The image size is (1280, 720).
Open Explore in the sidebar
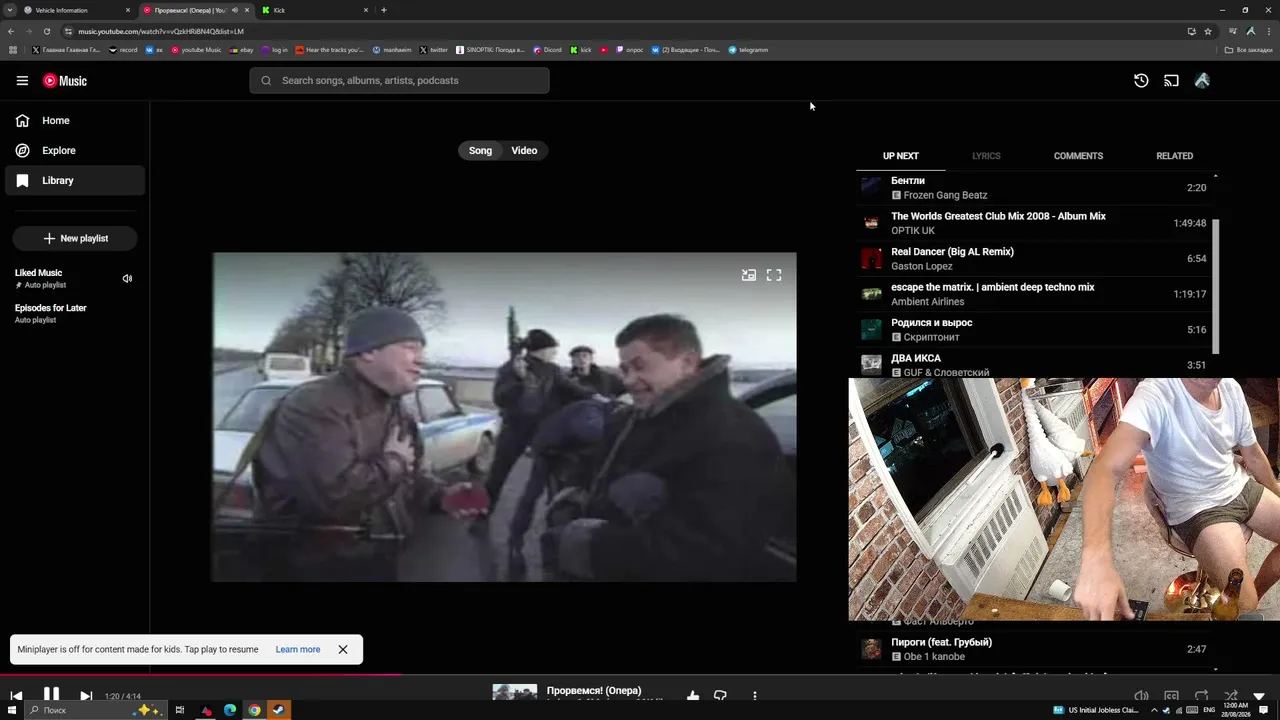coord(75,151)
